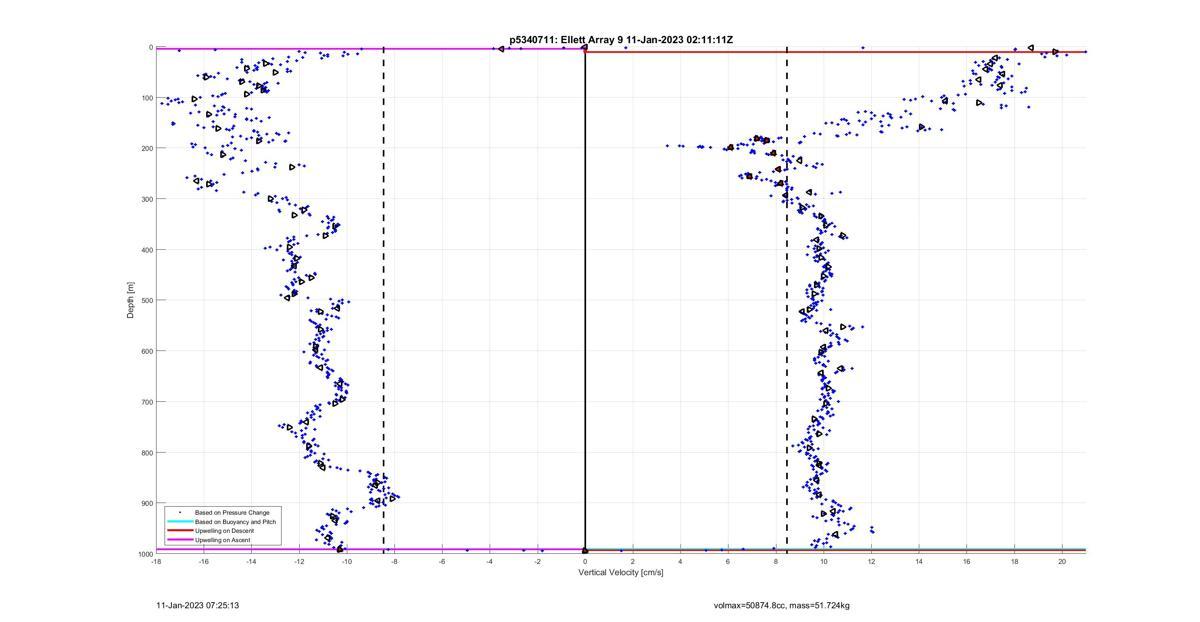Click the '2' velocity axis tick label

click(x=633, y=562)
